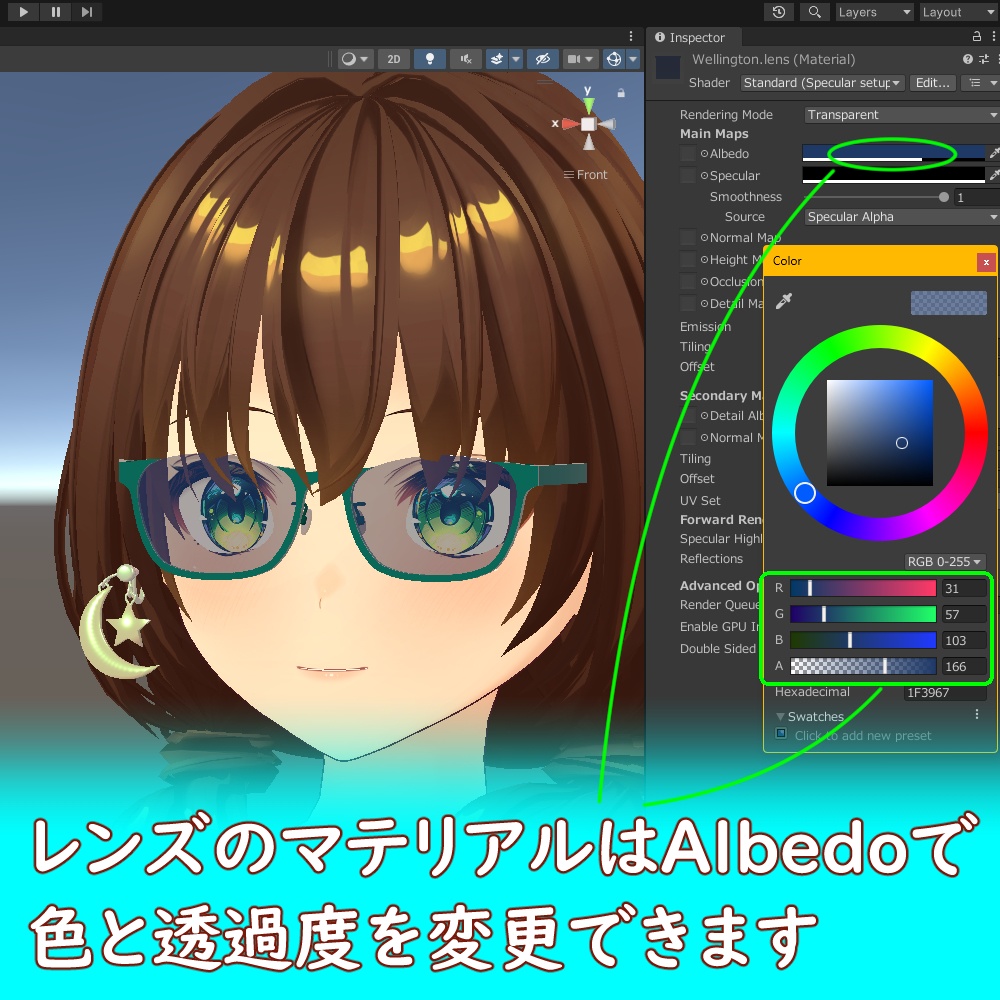Switch to the Inspector tab
This screenshot has width=1000, height=1000.
[x=694, y=37]
